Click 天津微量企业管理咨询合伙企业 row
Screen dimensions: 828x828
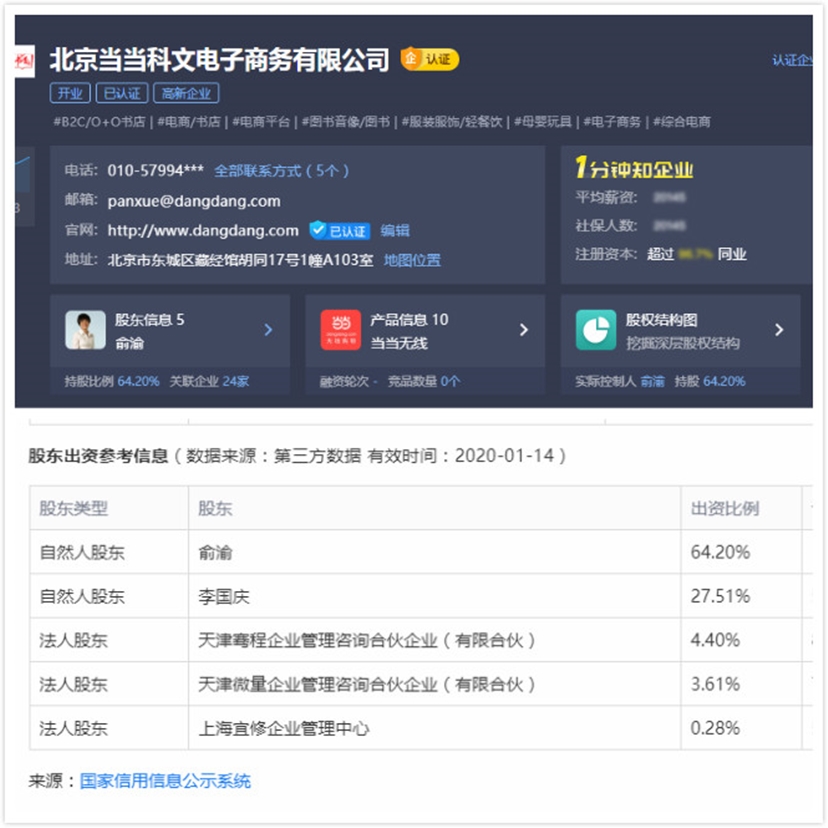tap(421, 684)
